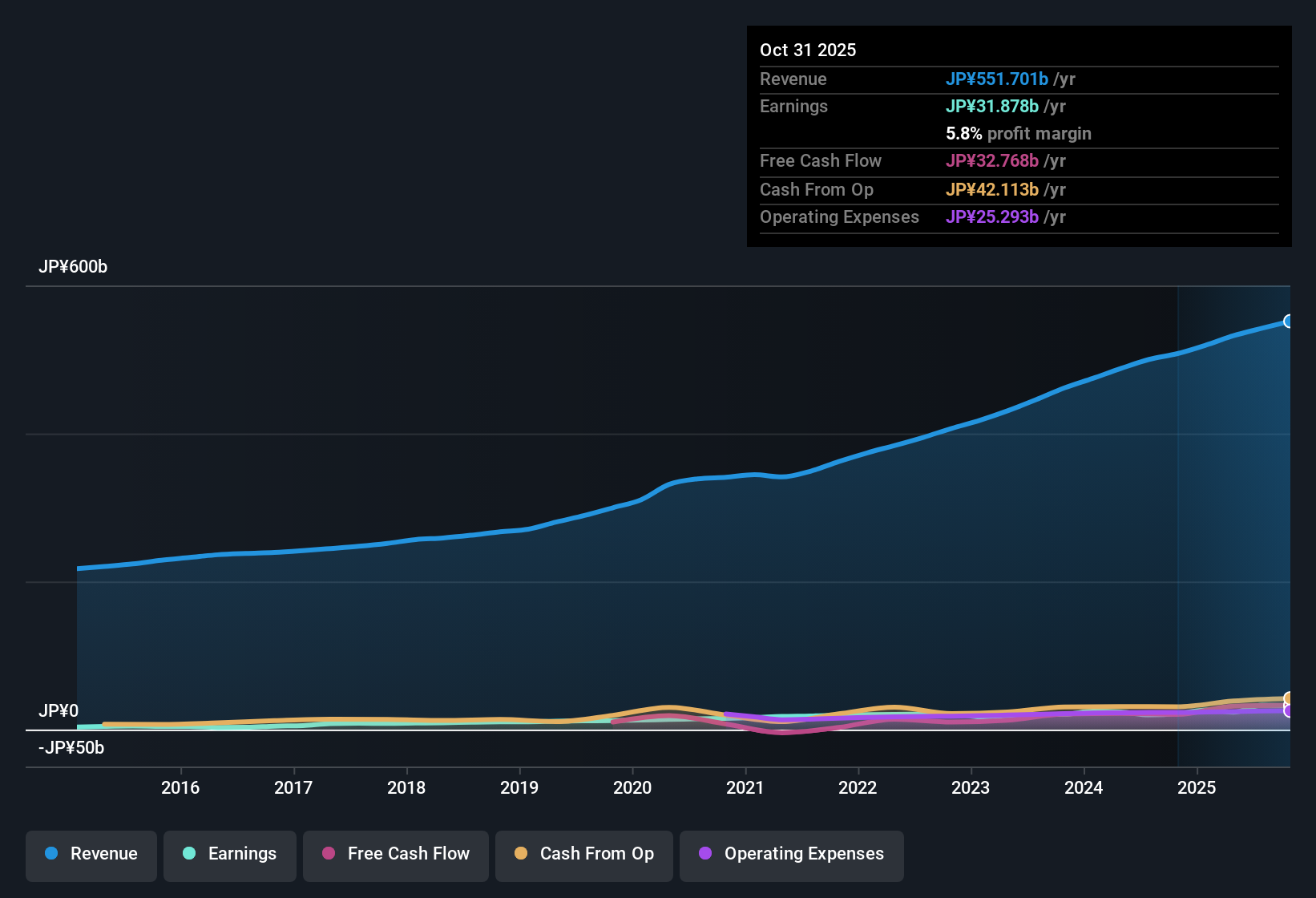Click the blue revenue line at its 2021 plateau
Viewport: 1316px width, 898px height.
pos(745,475)
